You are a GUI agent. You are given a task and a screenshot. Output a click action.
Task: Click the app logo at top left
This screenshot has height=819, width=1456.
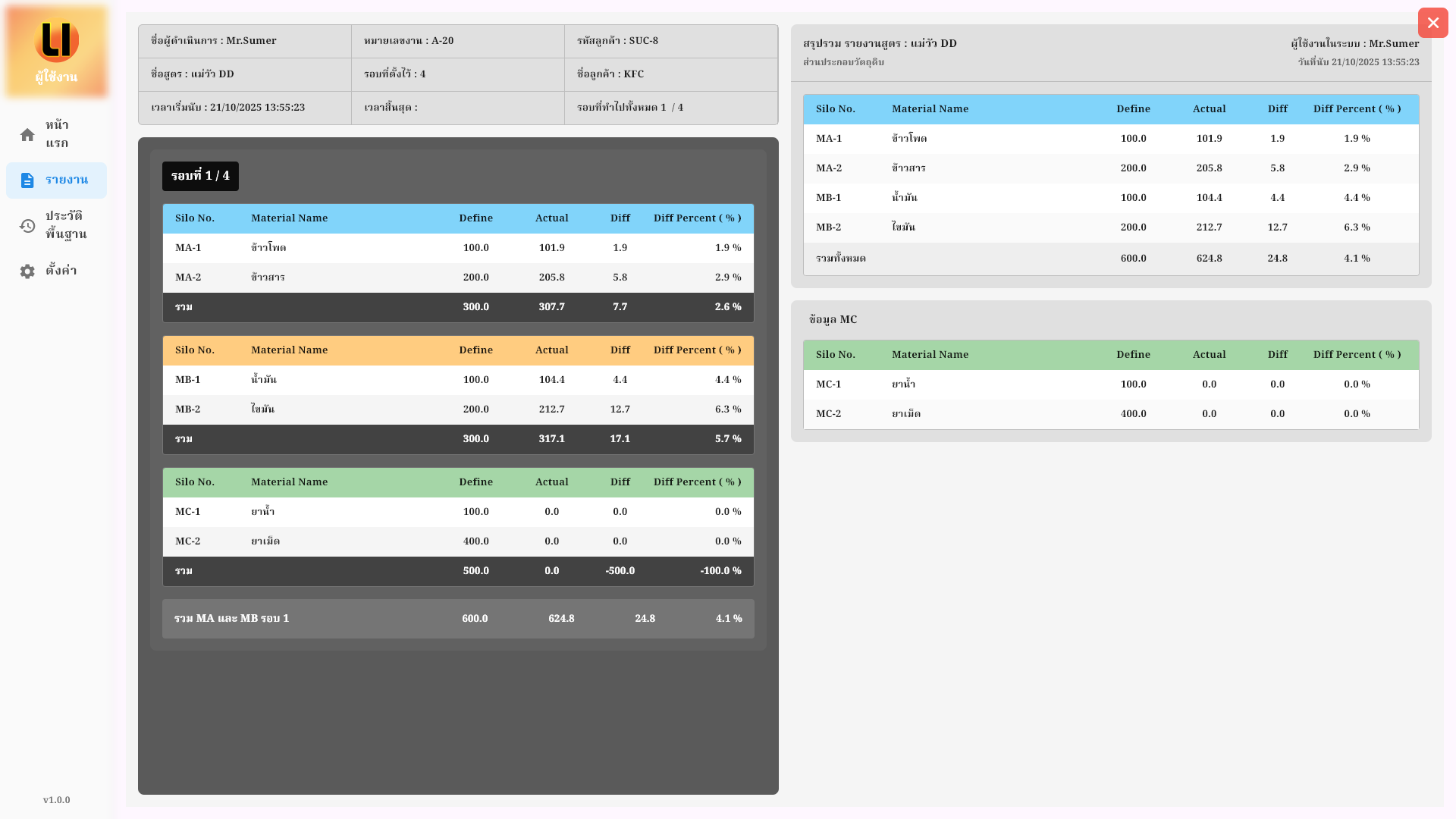click(57, 40)
